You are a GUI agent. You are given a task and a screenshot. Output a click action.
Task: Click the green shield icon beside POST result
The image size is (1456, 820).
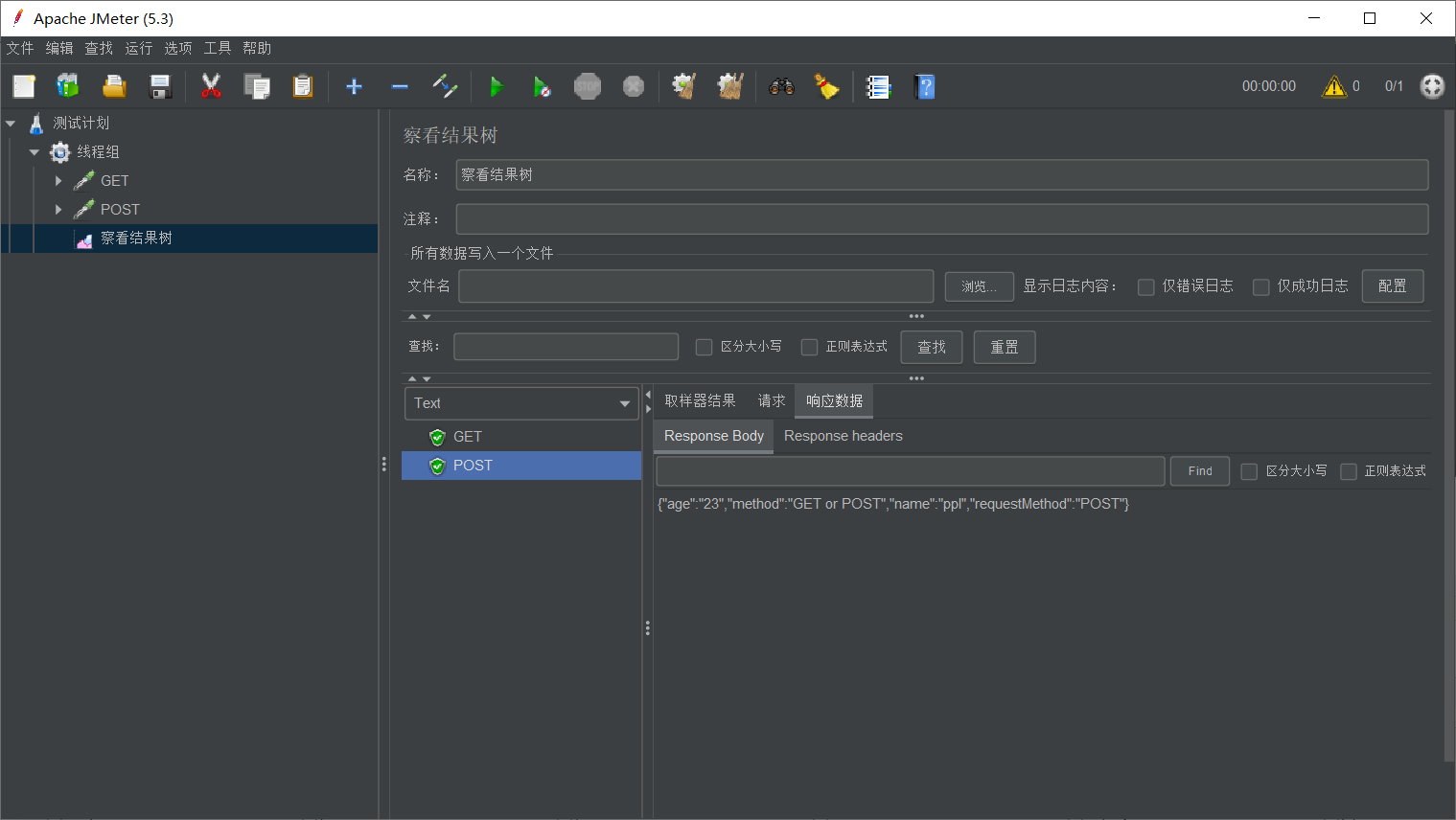438,466
